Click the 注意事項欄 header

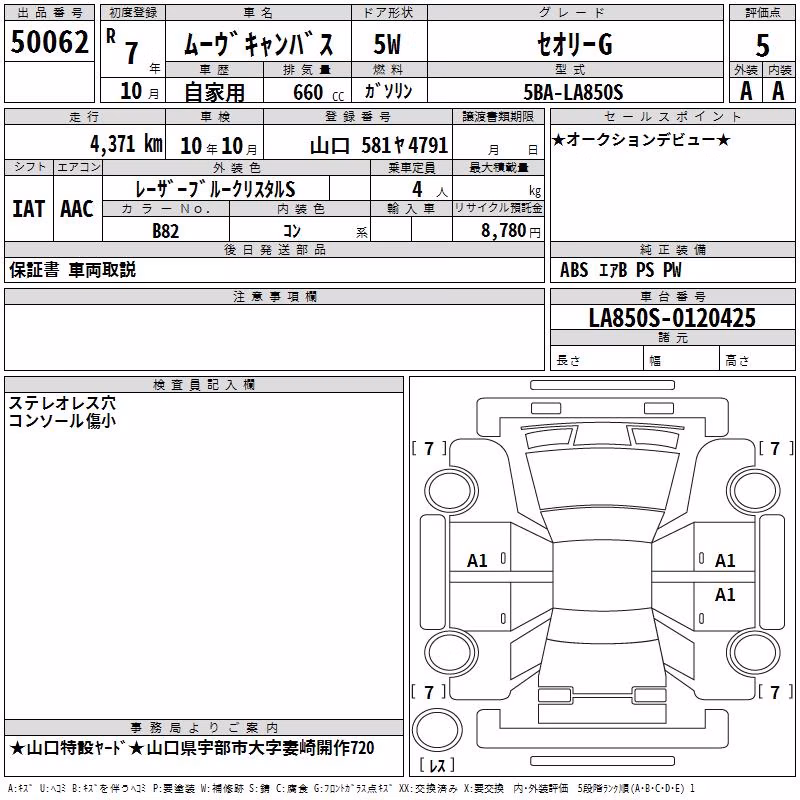pyautogui.click(x=274, y=296)
